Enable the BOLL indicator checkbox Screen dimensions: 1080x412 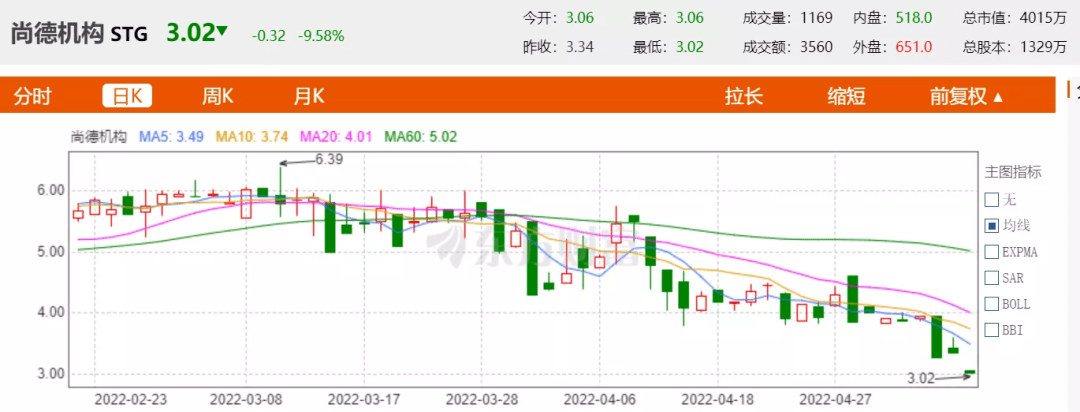(992, 304)
